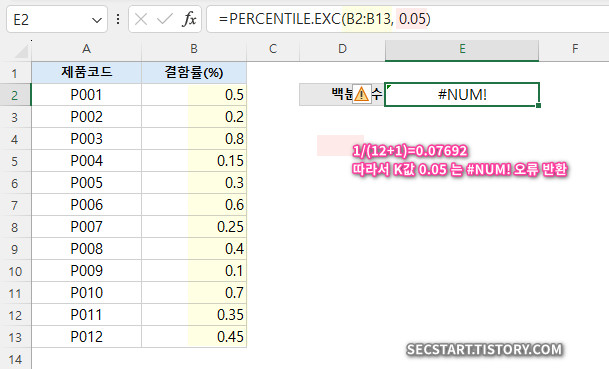The height and width of the screenshot is (369, 609).
Task: Select the 0.8 value cell
Action: (194, 139)
